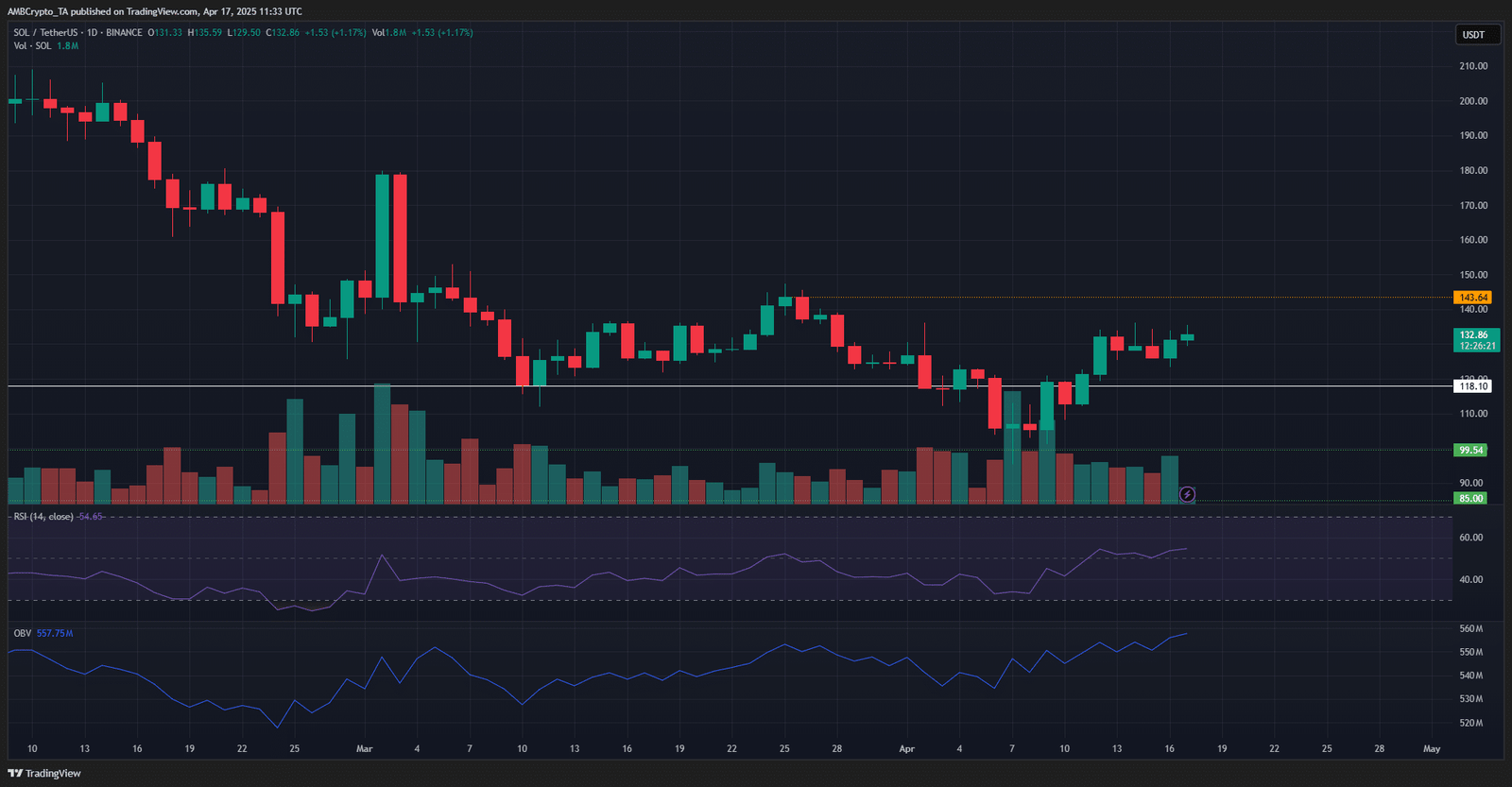Click the Vol · SOL indicator label
This screenshot has width=1512, height=787.
(33, 45)
